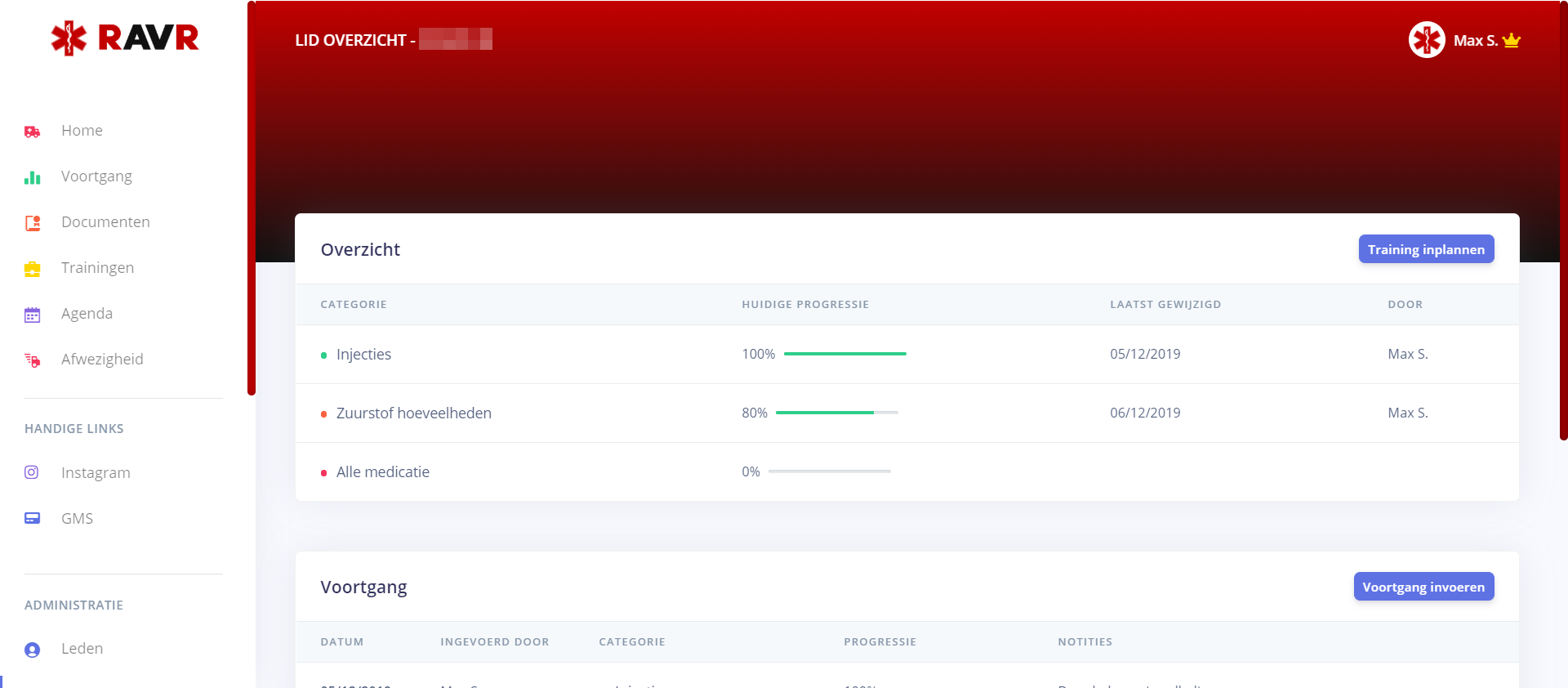This screenshot has width=1568, height=688.
Task: Click the Afwezigheid icon in sidebar
Action: [x=32, y=360]
